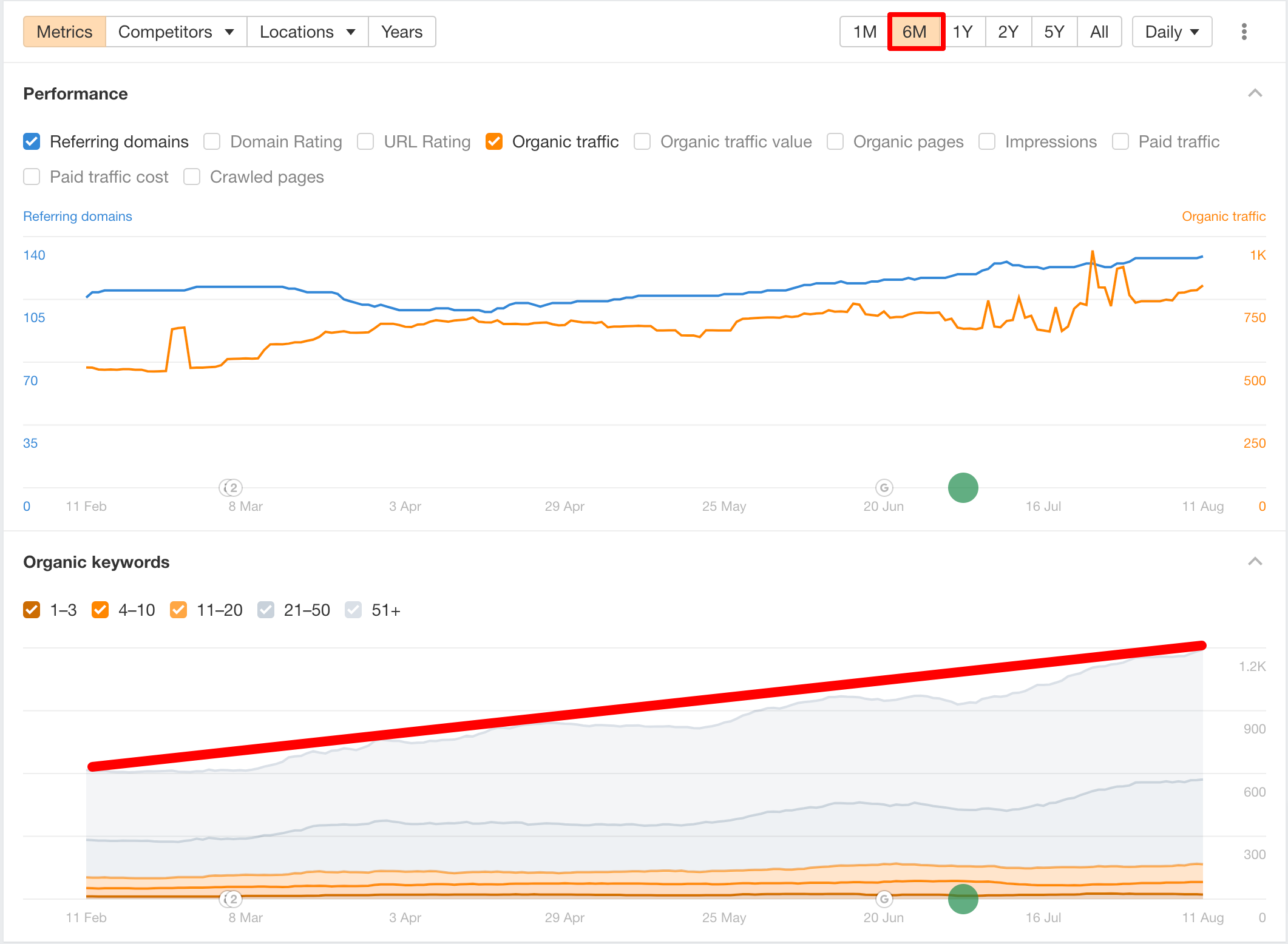This screenshot has height=944, width=1288.
Task: Open the Locations dropdown
Action: [307, 32]
